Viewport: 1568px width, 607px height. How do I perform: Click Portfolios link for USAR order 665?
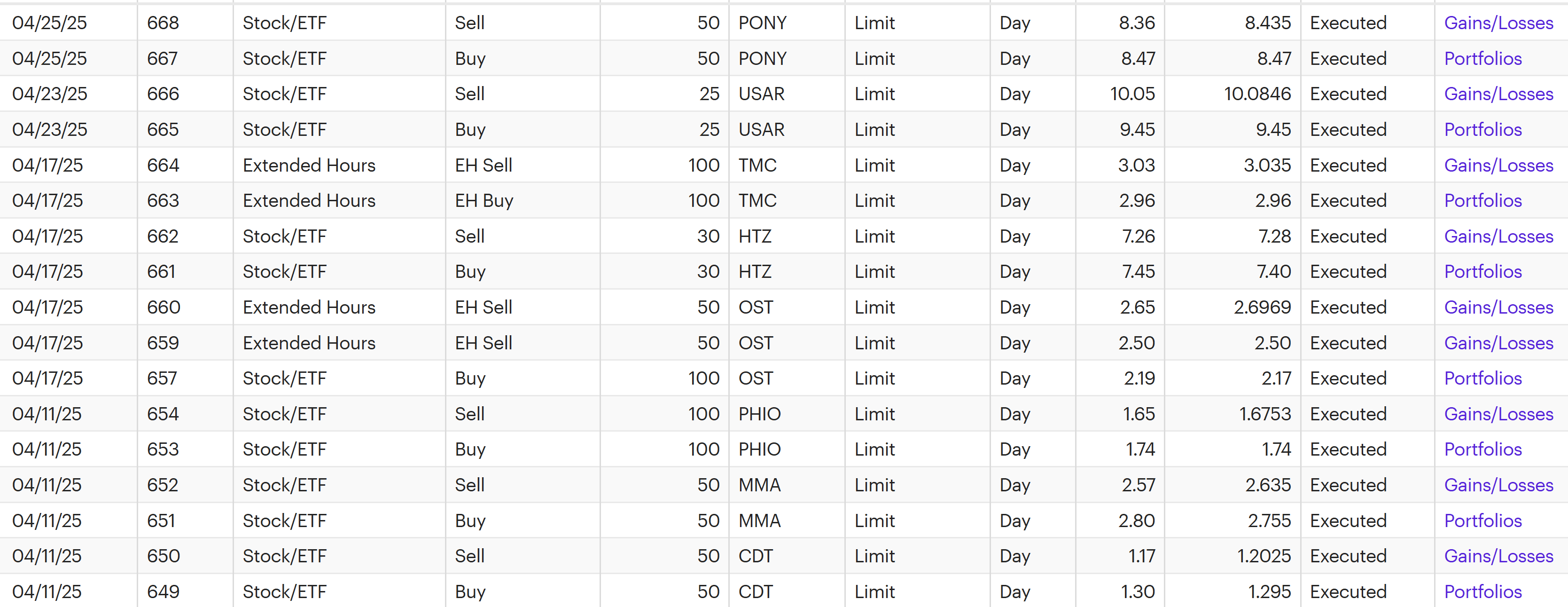click(x=1482, y=130)
